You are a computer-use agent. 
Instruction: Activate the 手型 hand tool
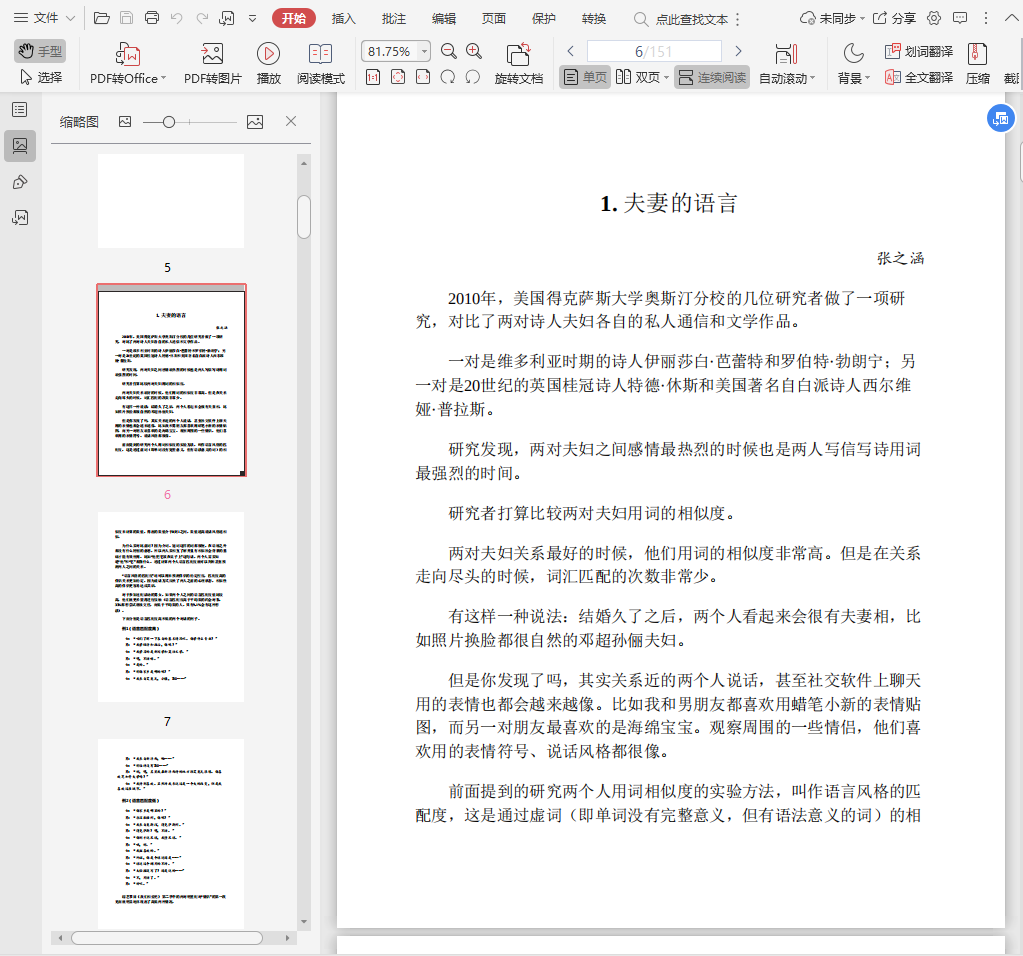tap(40, 51)
